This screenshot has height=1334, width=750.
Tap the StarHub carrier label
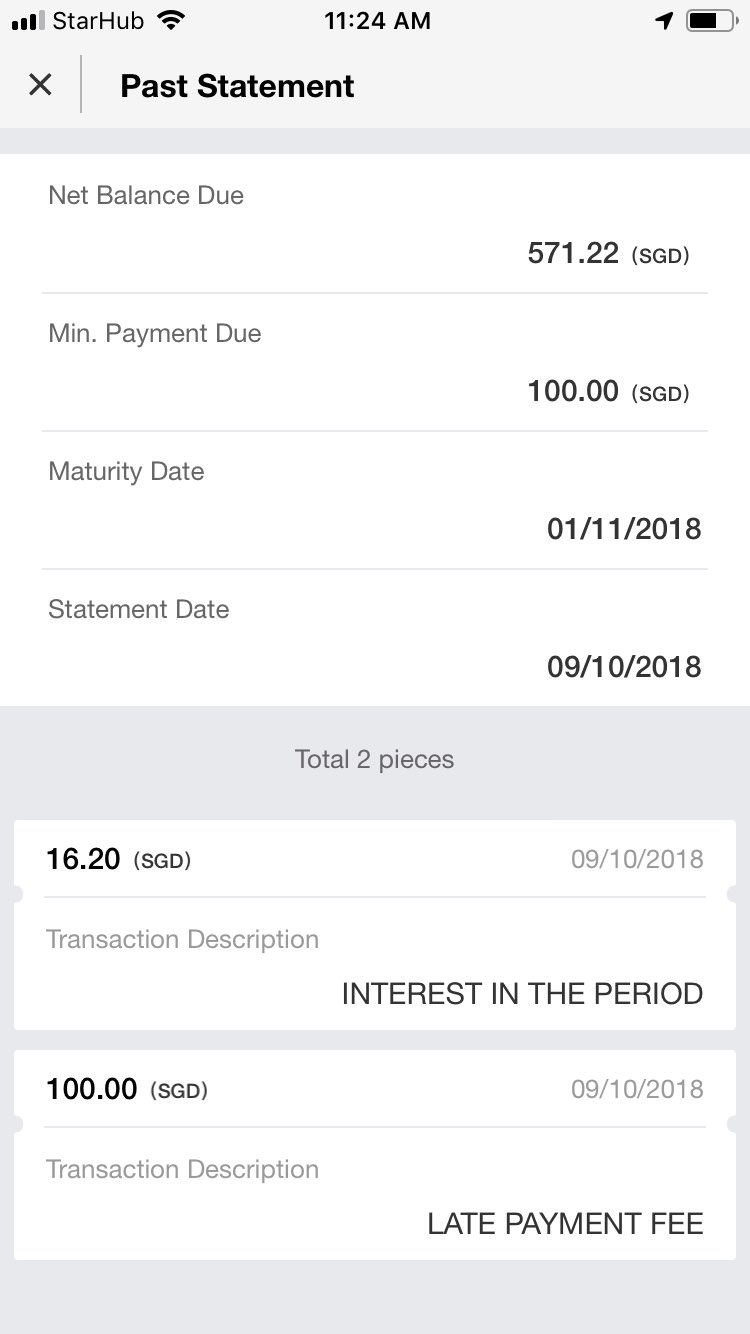pos(97,21)
